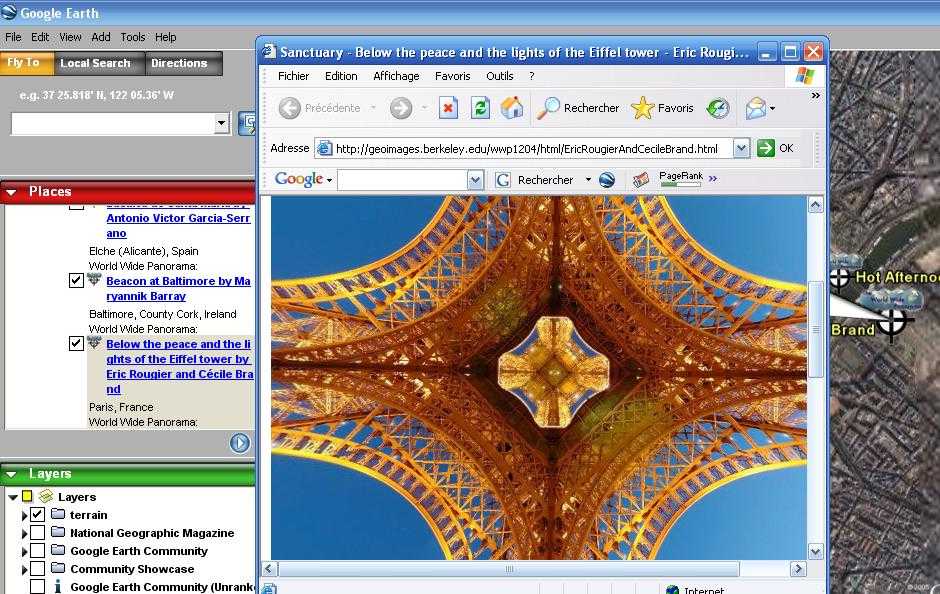Open the Favoris menu in Internet Explorer
This screenshot has width=940, height=594.
pyautogui.click(x=453, y=76)
